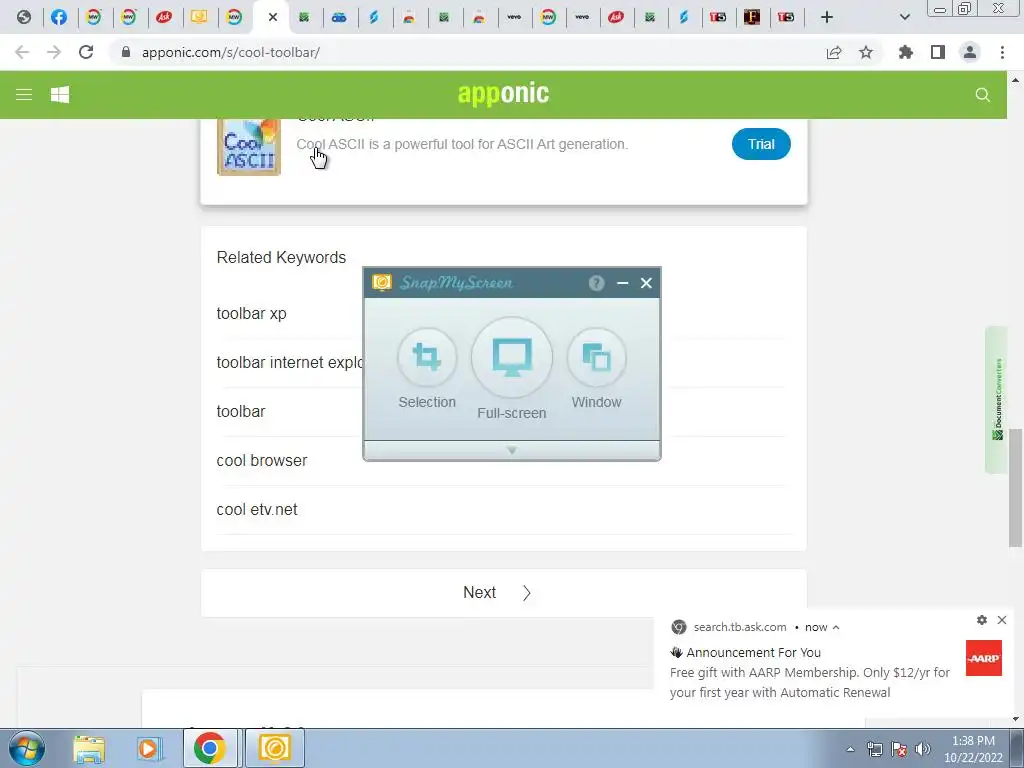Open a new browser tab
The image size is (1024, 768).
point(827,17)
